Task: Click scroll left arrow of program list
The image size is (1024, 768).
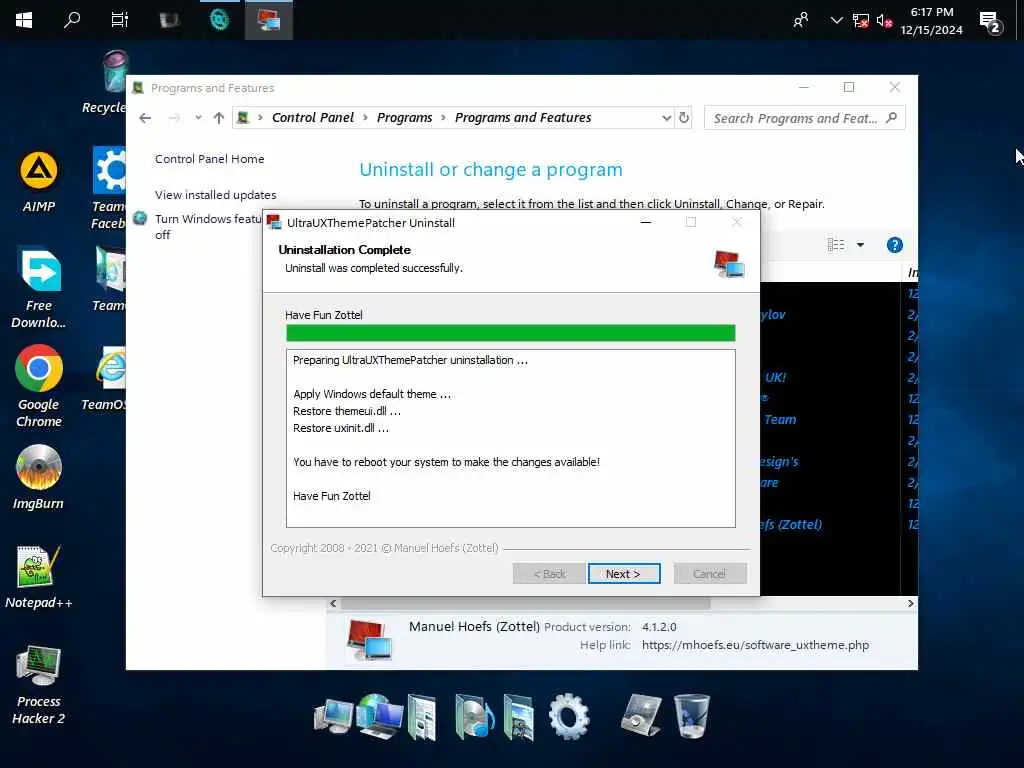Action: pos(333,603)
